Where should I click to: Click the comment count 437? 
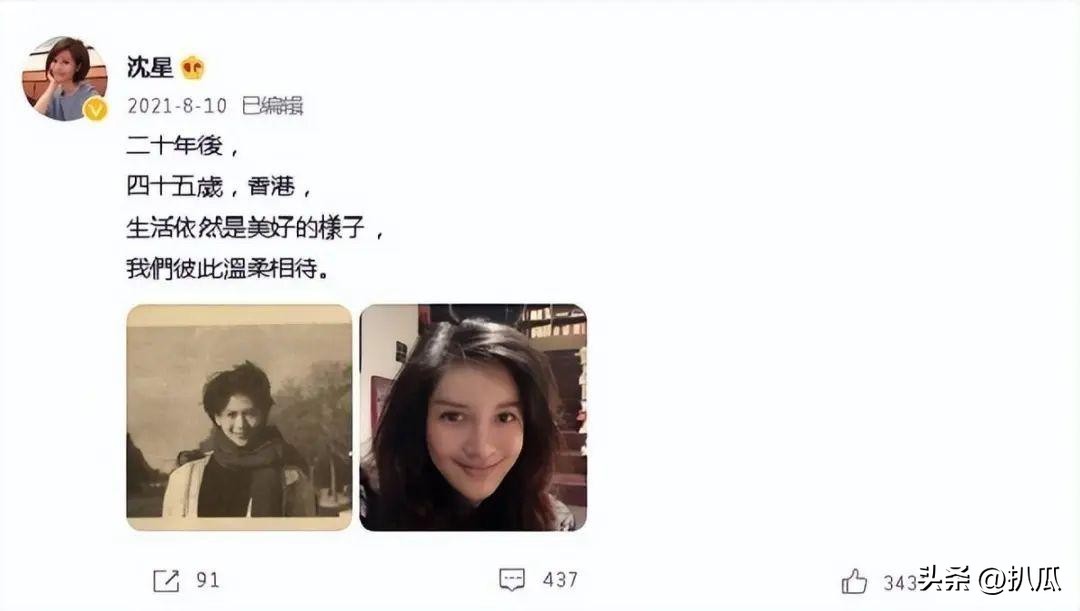click(560, 580)
